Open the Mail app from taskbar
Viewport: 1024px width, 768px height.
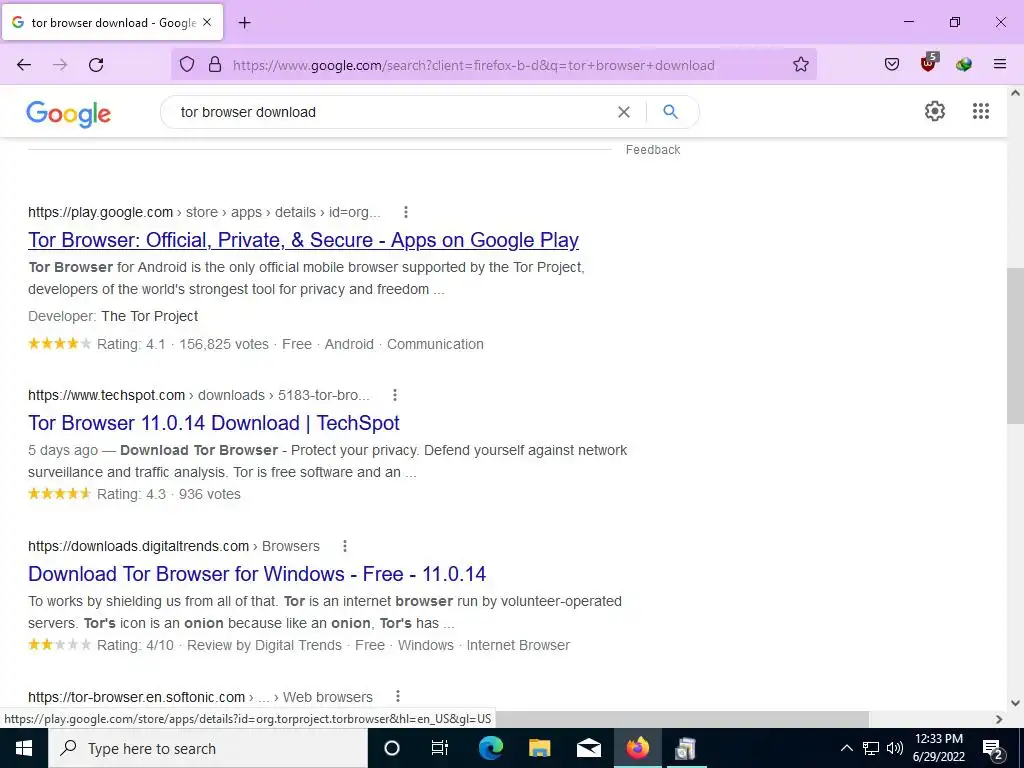pos(588,748)
